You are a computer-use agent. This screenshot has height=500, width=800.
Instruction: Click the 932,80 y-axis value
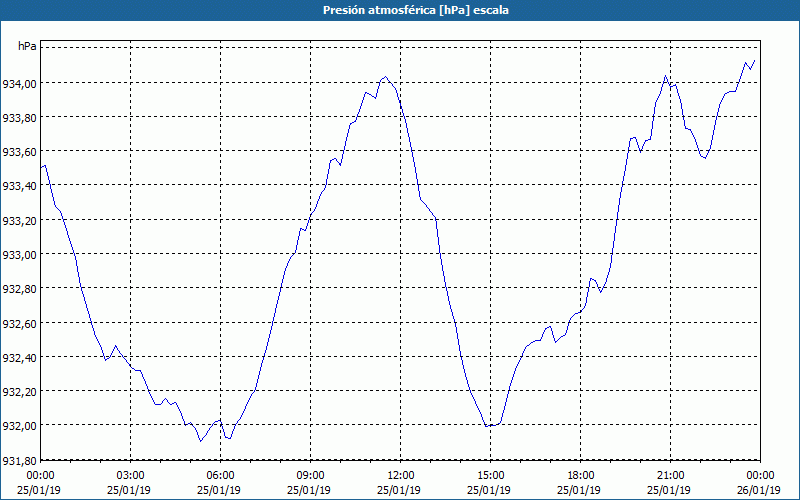pyautogui.click(x=19, y=289)
